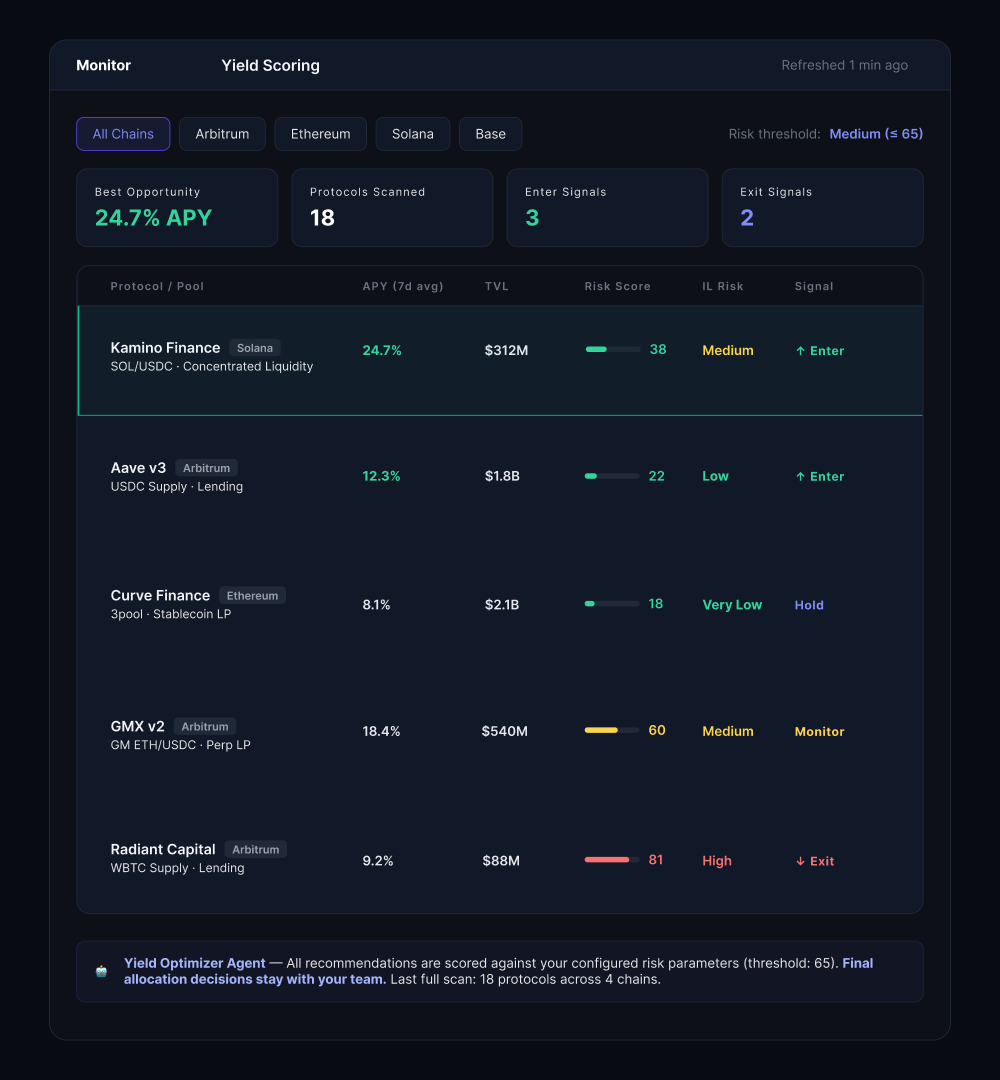Open the Enter Signals card

pyautogui.click(x=607, y=207)
